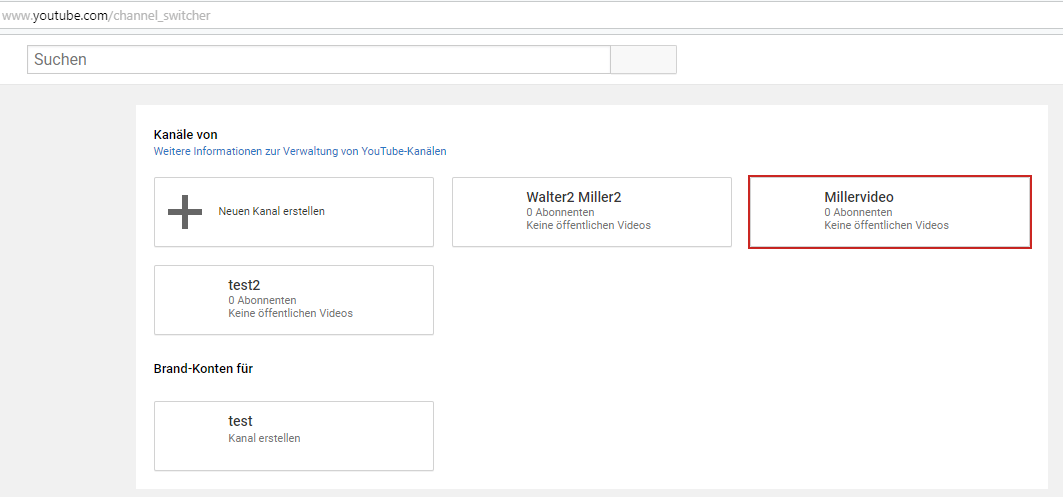1063x497 pixels.
Task: Click 'Keine öffentlichen Videos' under Walter2 Miller2
Action: click(x=588, y=225)
